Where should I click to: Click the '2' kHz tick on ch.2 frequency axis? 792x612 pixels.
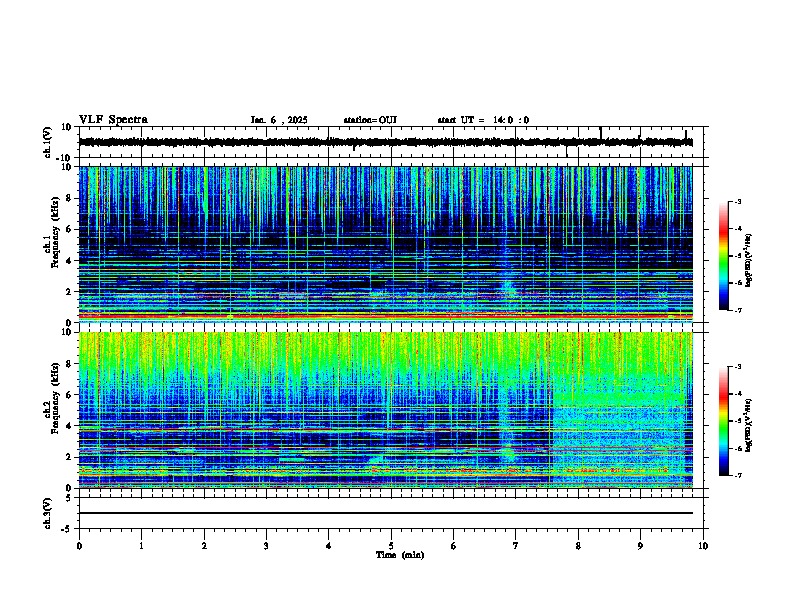coord(70,457)
